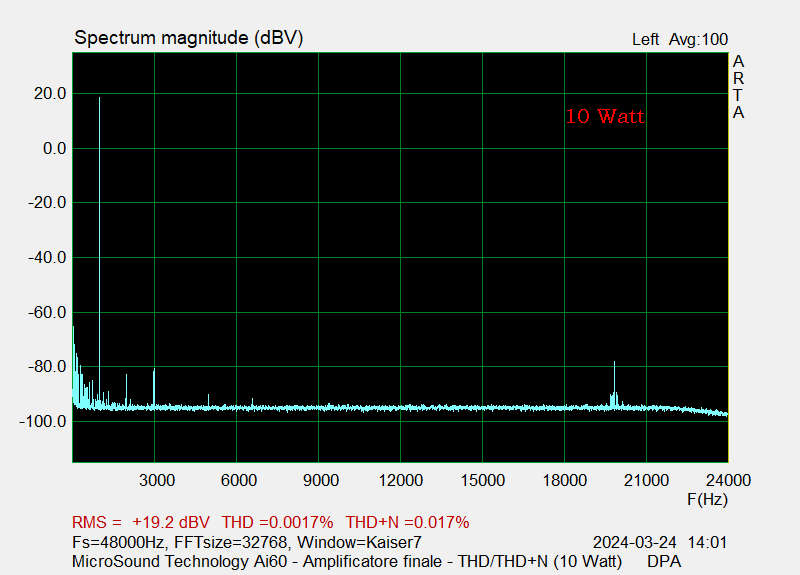The height and width of the screenshot is (575, 800).
Task: Click the -80.0 y-axis value
Action: pyautogui.click(x=47, y=367)
